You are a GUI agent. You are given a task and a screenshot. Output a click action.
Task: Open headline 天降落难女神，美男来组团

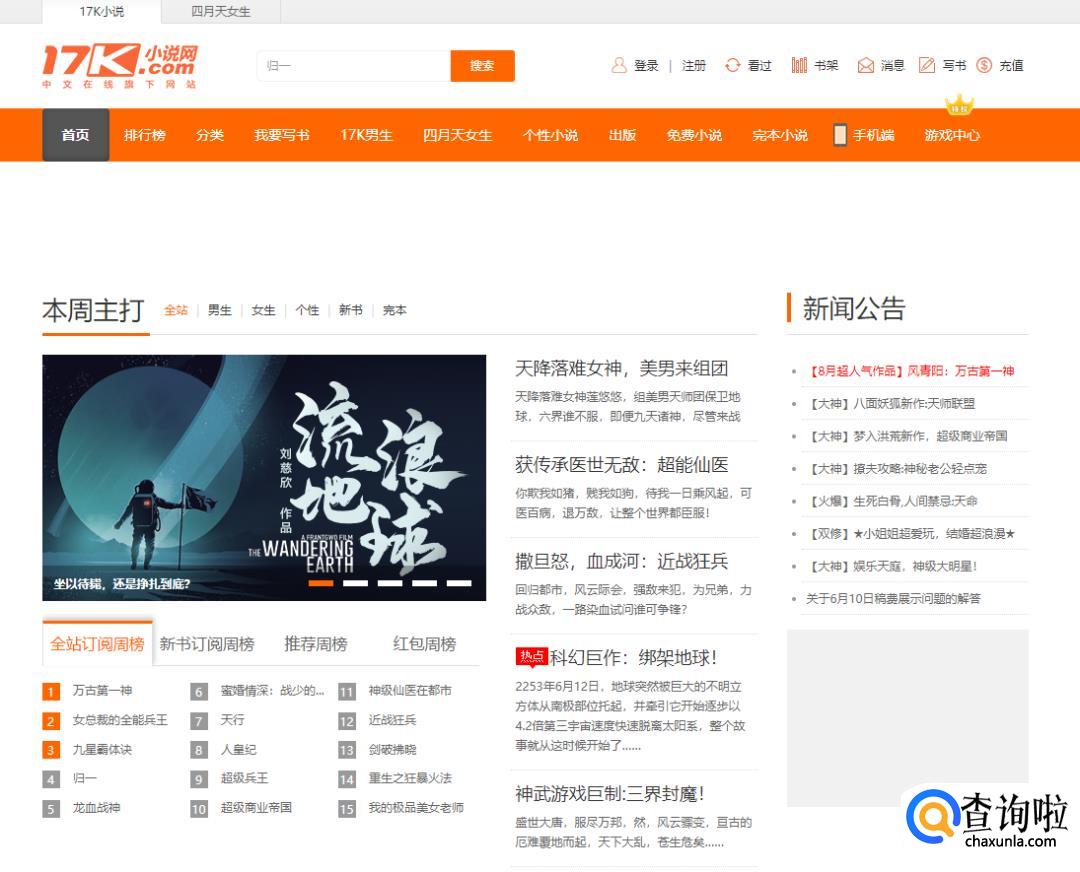coord(621,368)
